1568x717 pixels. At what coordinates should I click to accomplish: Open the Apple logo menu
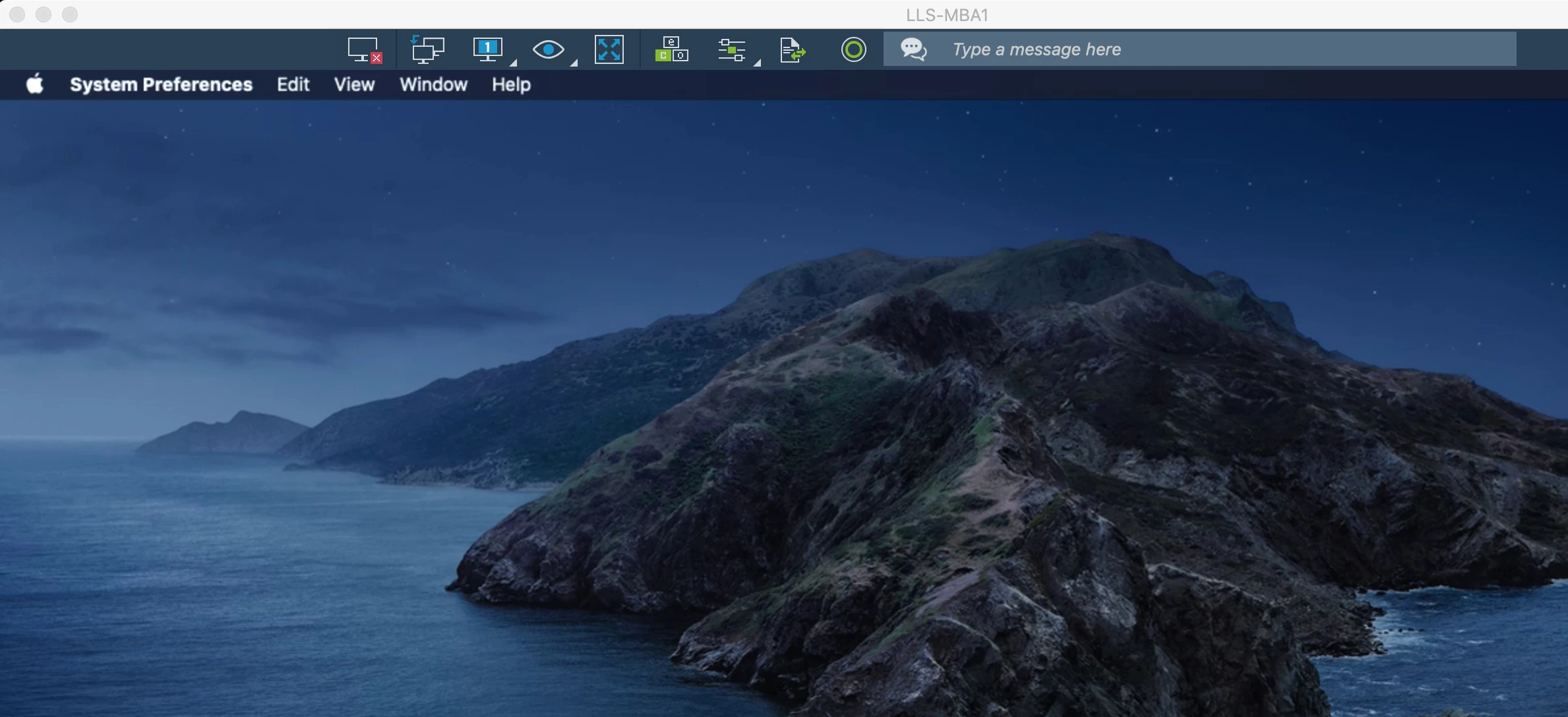pos(35,84)
